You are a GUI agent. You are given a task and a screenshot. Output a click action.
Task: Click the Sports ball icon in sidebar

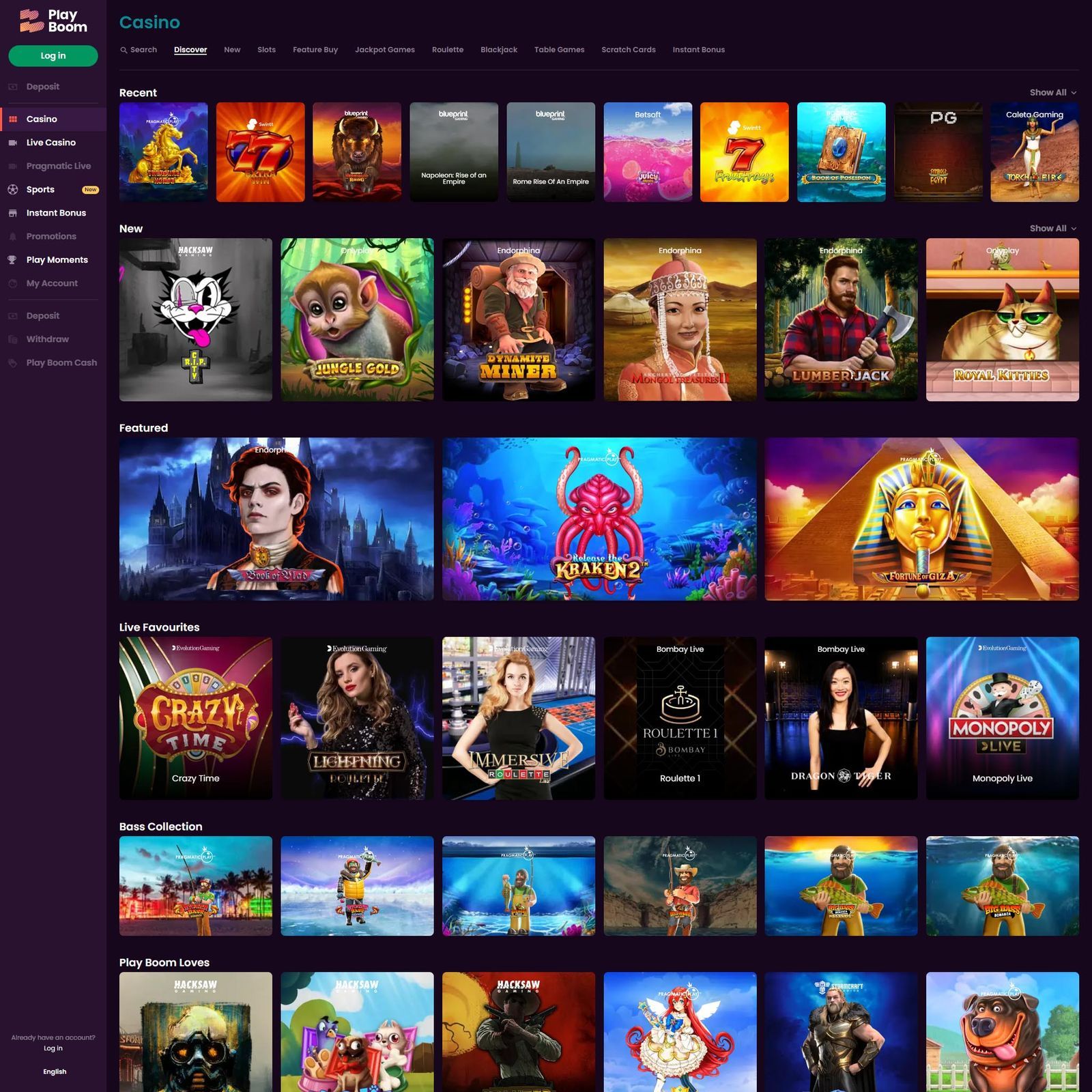click(13, 190)
